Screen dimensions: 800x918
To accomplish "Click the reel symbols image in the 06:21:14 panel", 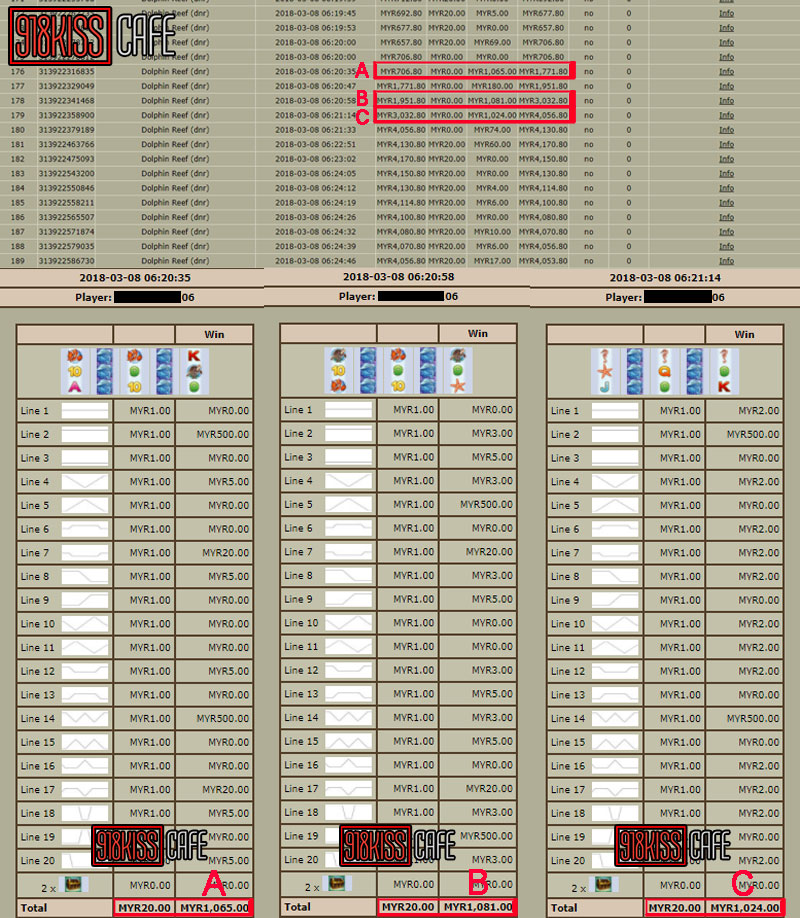I will (x=665, y=371).
